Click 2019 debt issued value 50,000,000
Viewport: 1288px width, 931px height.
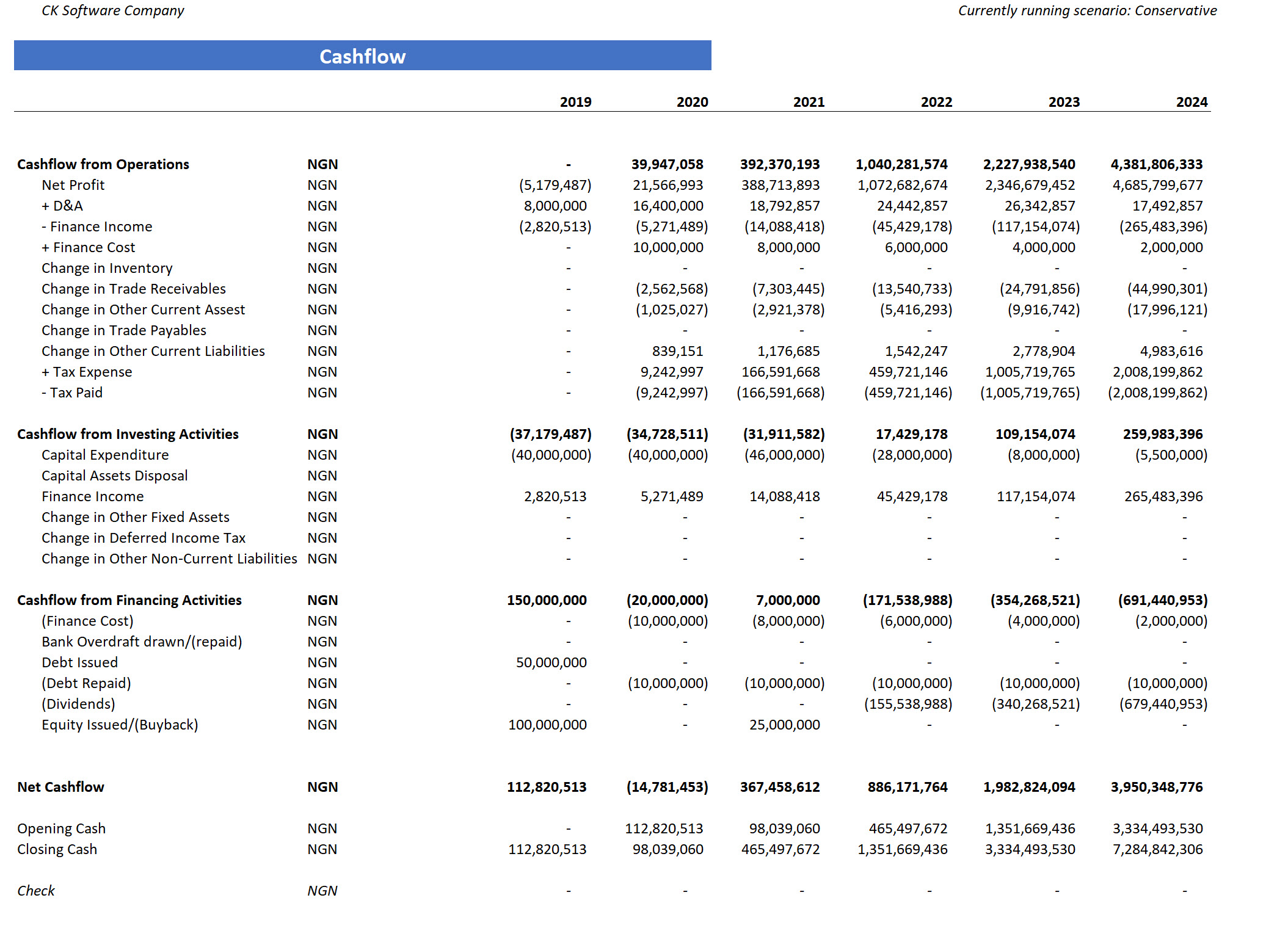point(551,662)
